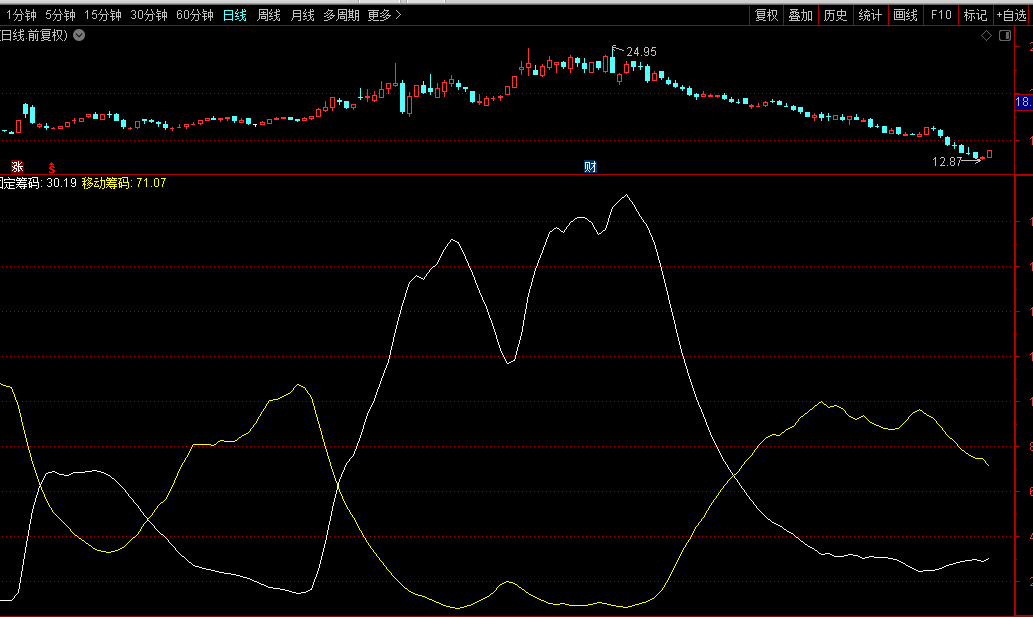The height and width of the screenshot is (617, 1033).
Task: Open the 叠加 overlay option
Action: tap(800, 15)
